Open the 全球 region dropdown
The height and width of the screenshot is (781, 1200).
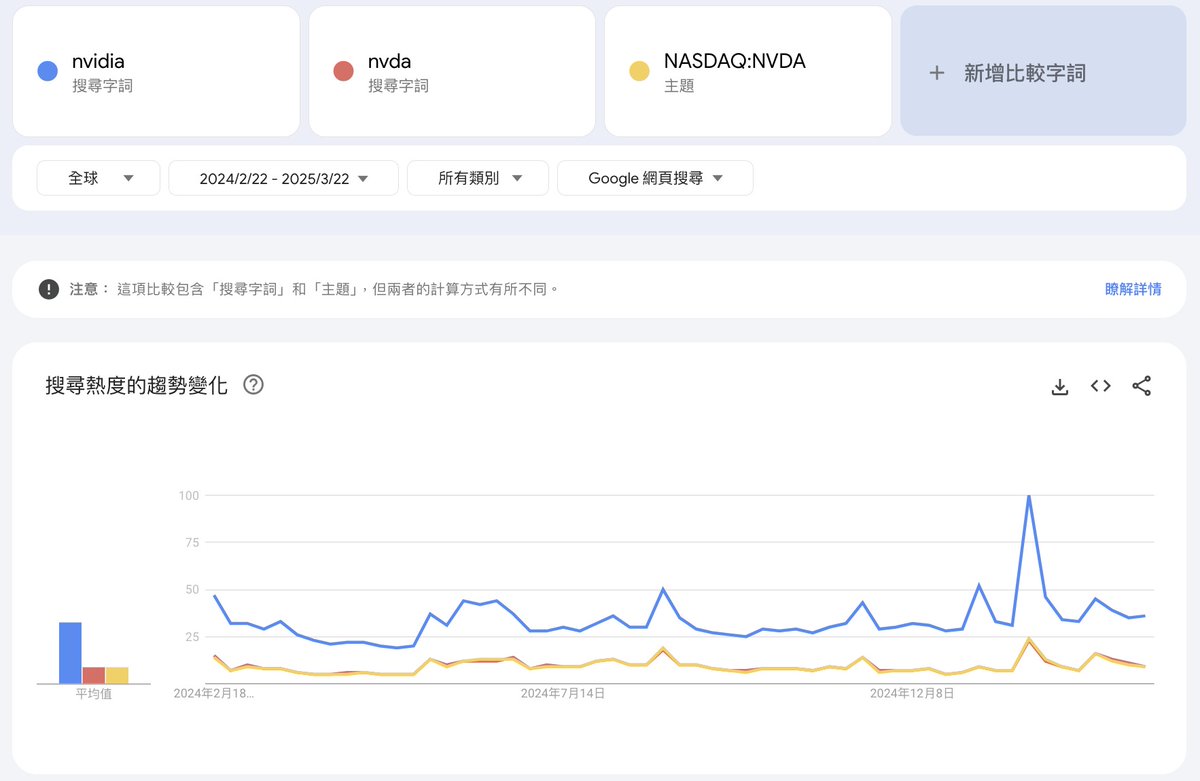click(x=98, y=178)
